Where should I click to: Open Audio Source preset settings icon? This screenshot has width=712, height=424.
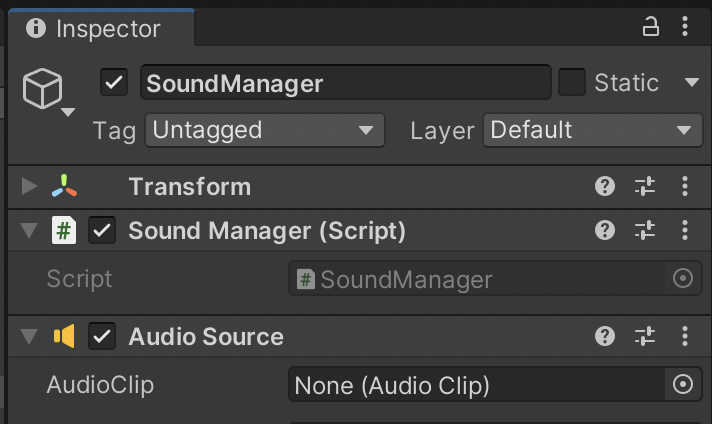(x=645, y=336)
